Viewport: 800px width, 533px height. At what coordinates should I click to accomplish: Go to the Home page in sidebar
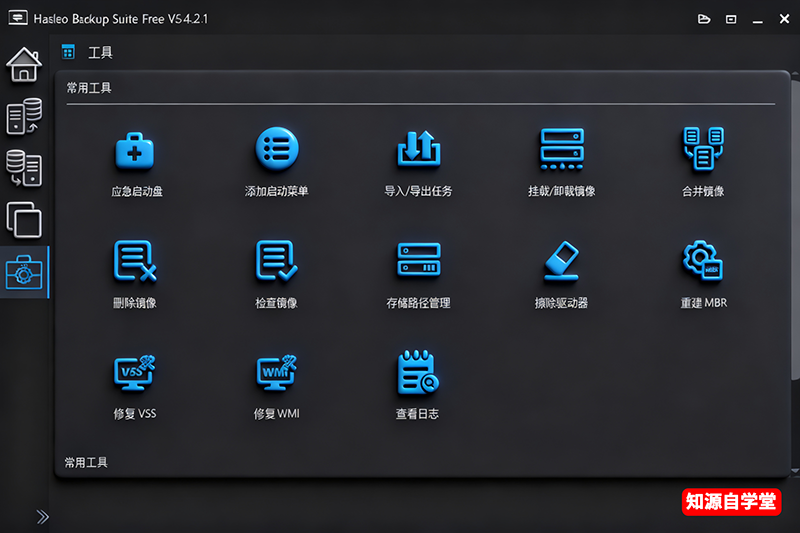[24, 64]
